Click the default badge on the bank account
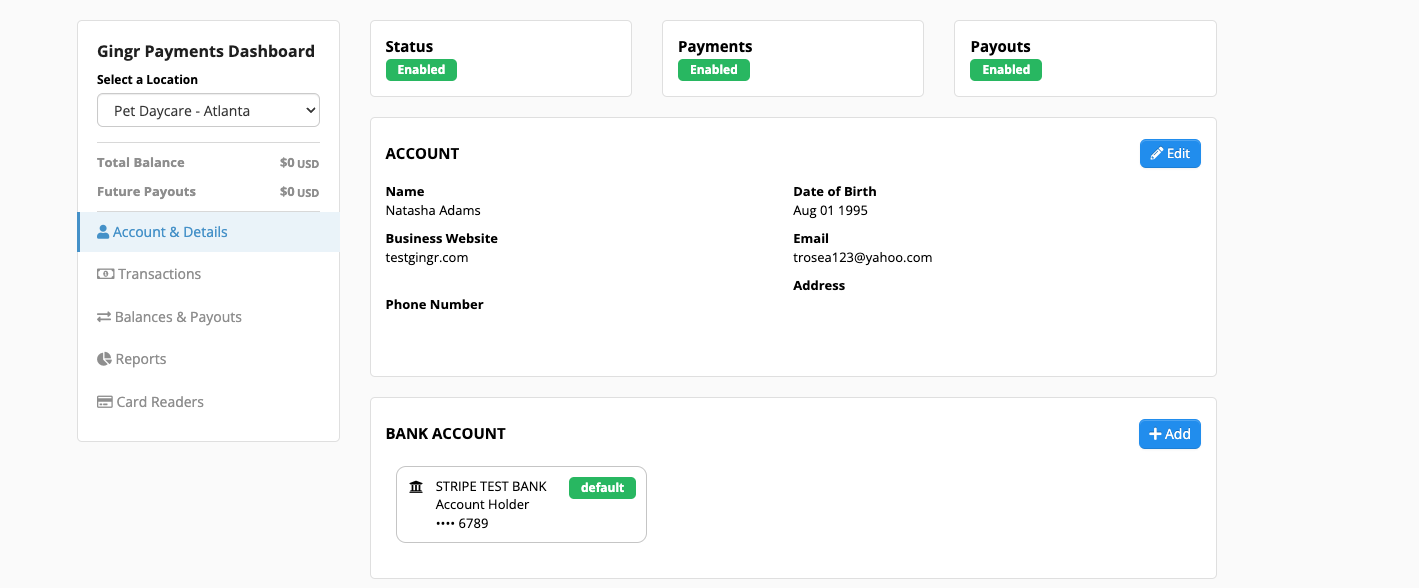 tap(602, 488)
